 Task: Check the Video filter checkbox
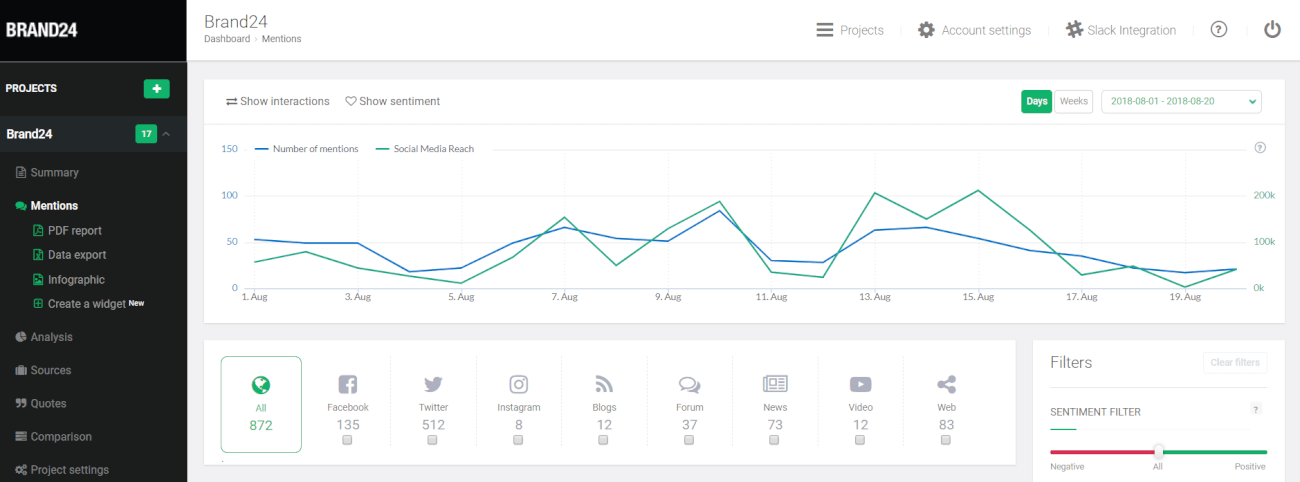click(x=860, y=440)
